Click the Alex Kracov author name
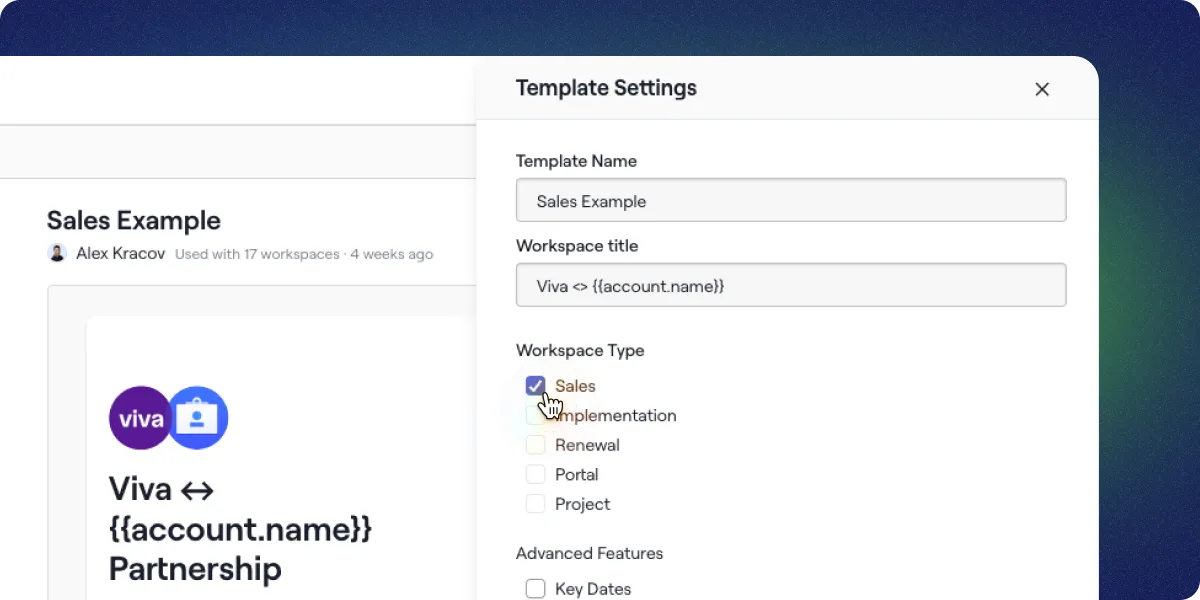 tap(121, 253)
